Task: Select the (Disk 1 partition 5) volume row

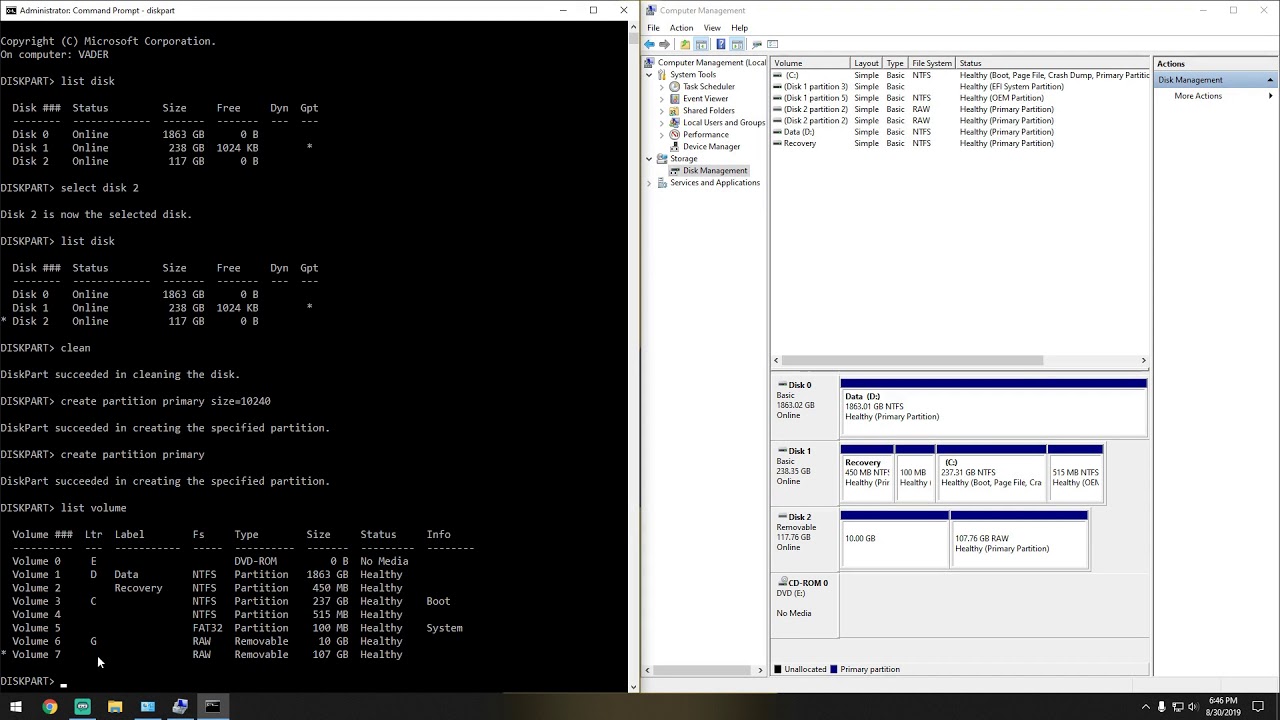Action: [x=960, y=98]
